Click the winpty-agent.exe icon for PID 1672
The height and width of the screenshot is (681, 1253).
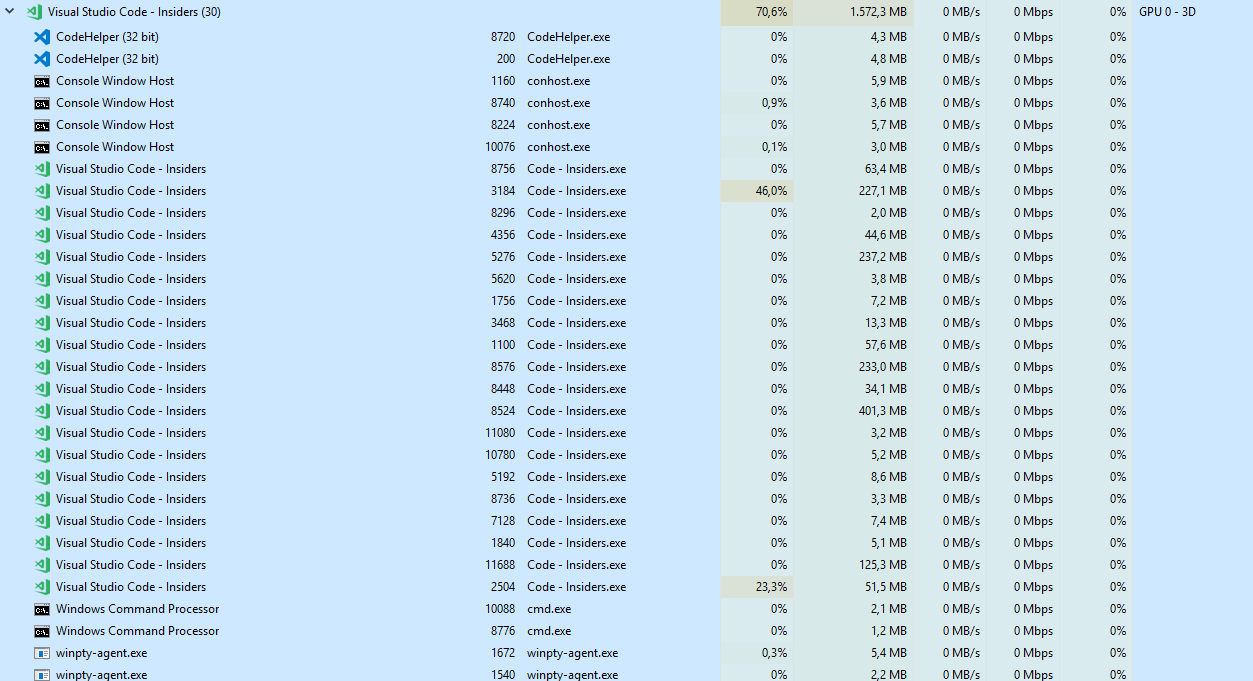pos(42,653)
